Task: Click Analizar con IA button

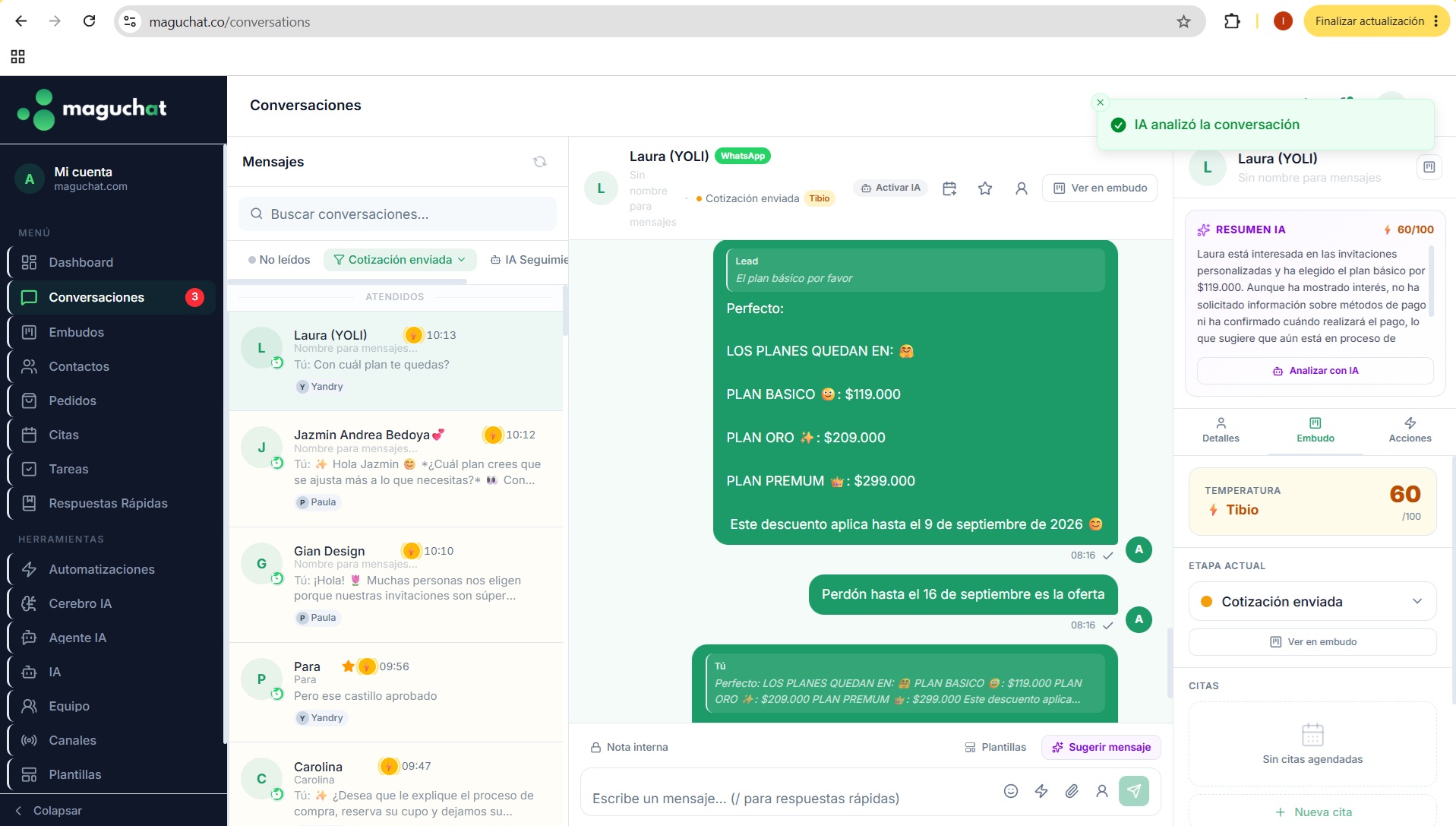Action: pos(1315,371)
